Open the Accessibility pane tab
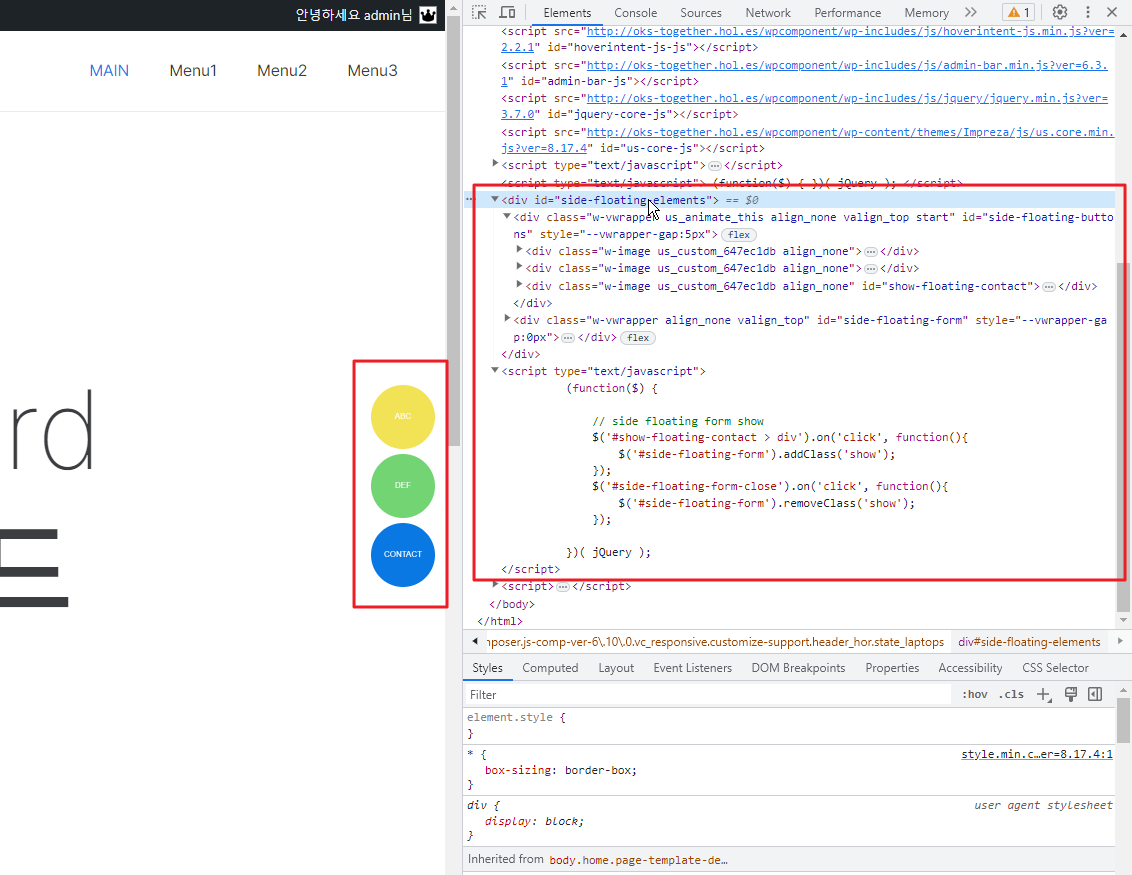This screenshot has height=875, width=1132. coord(970,668)
